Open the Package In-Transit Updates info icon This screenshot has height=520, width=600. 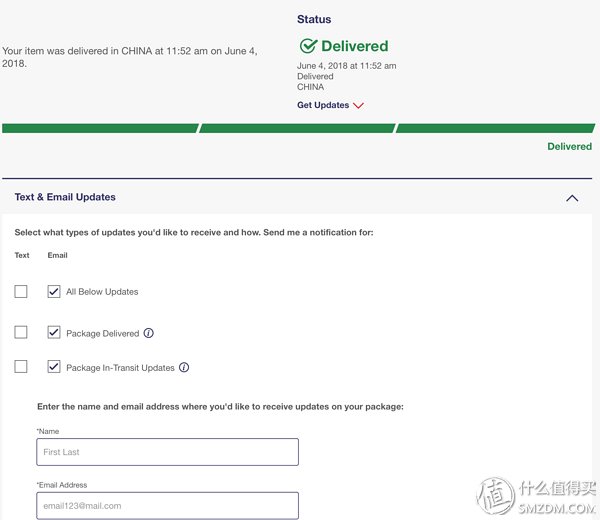(x=184, y=367)
